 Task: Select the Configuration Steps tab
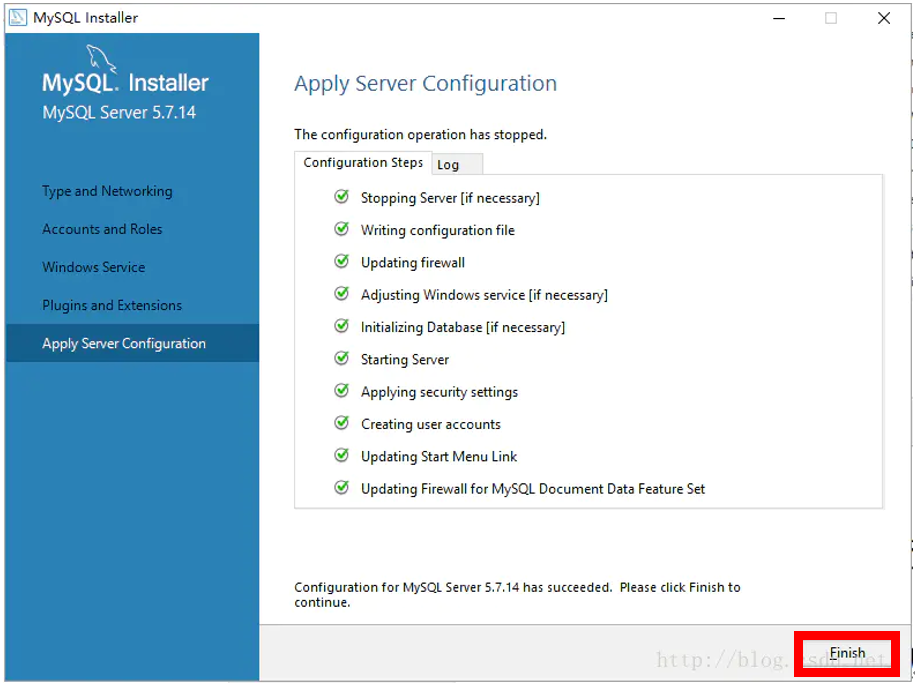[x=363, y=161]
